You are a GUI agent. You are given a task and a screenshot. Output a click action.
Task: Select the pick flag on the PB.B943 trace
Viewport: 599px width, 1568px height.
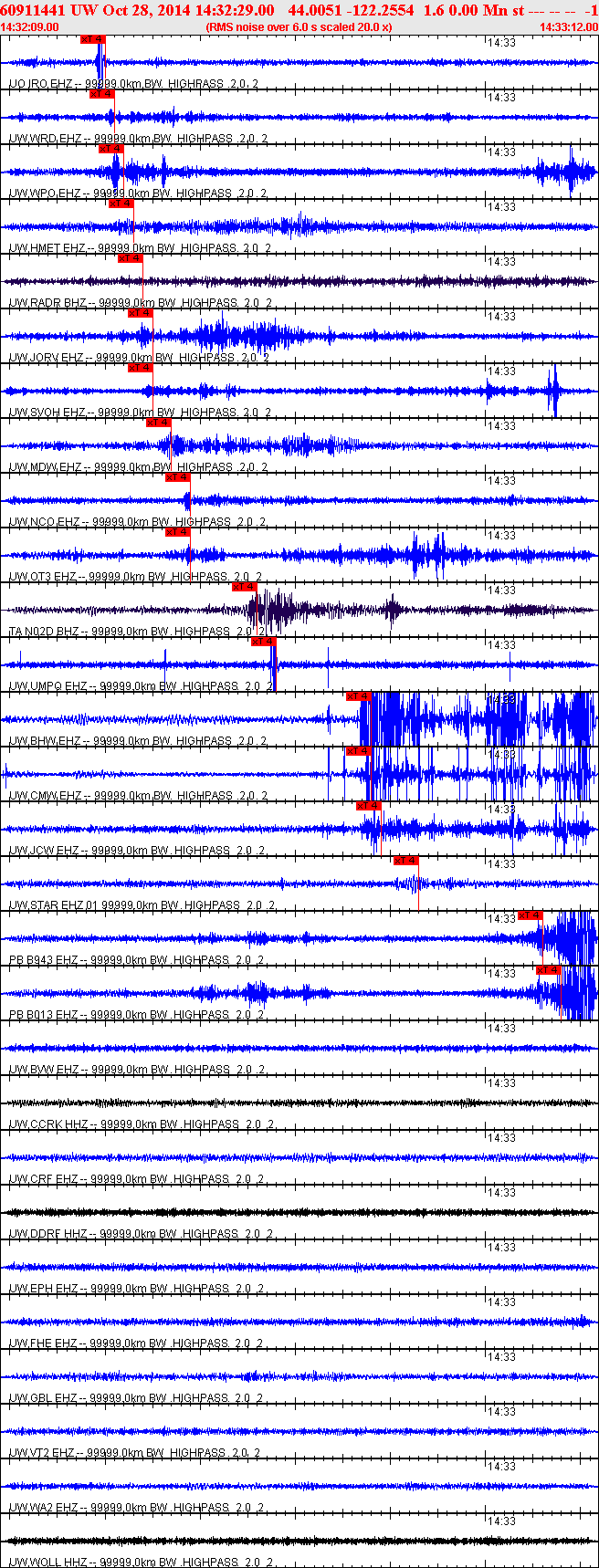tap(530, 915)
